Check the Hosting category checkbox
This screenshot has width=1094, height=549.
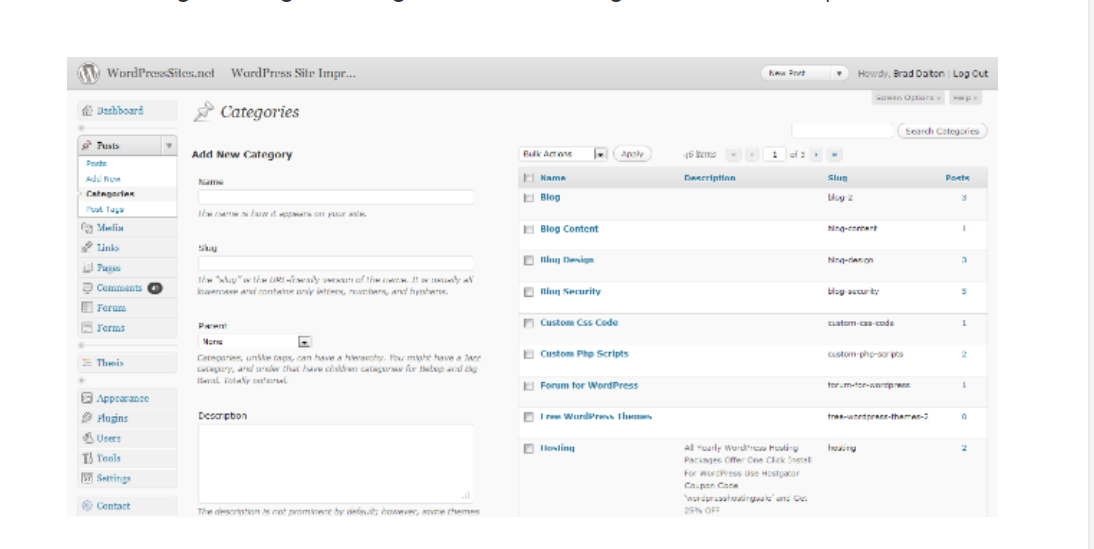click(x=528, y=449)
